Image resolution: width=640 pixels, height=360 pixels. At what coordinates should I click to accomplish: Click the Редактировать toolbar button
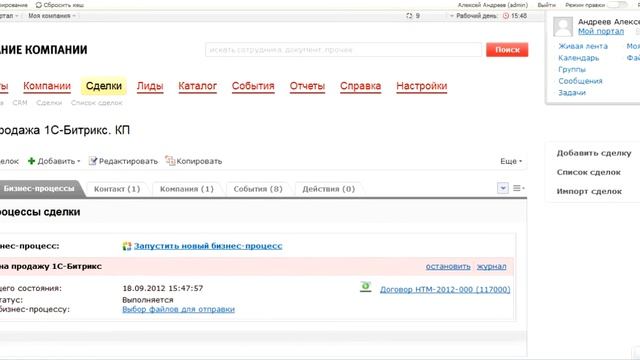coord(123,161)
